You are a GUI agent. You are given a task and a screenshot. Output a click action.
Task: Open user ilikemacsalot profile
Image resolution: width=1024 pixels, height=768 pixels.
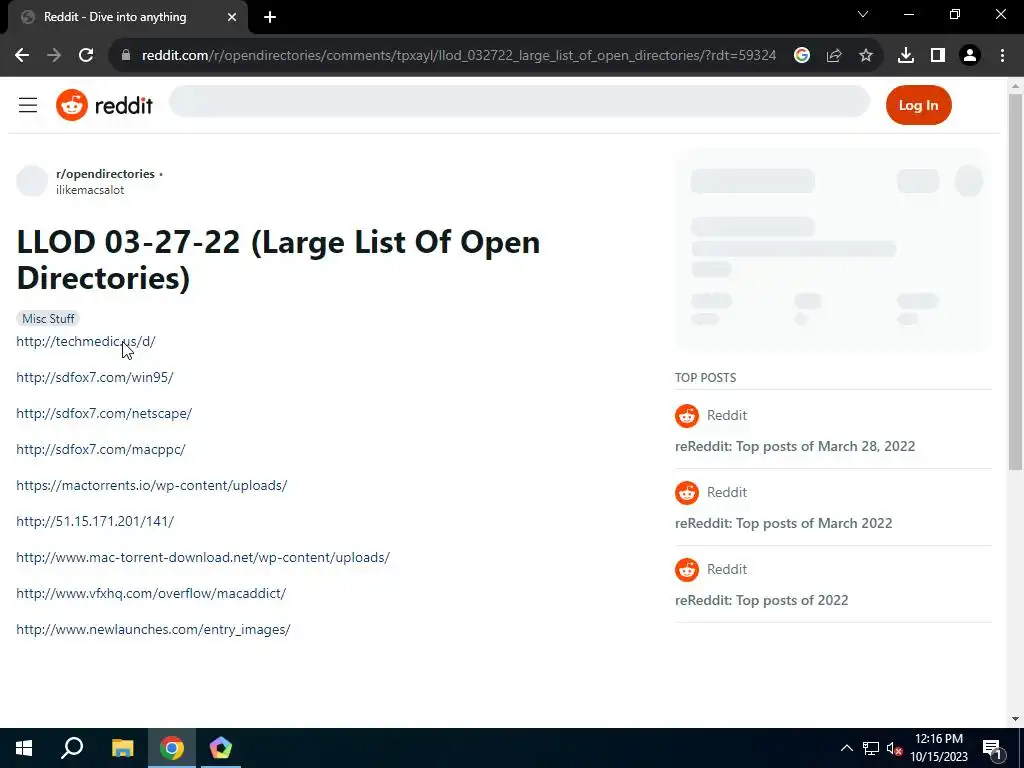[89, 190]
